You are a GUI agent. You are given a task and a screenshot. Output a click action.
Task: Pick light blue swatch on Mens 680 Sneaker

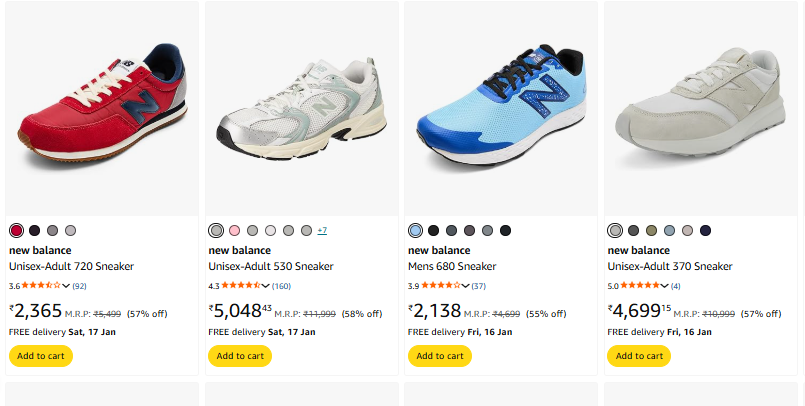pyautogui.click(x=415, y=231)
